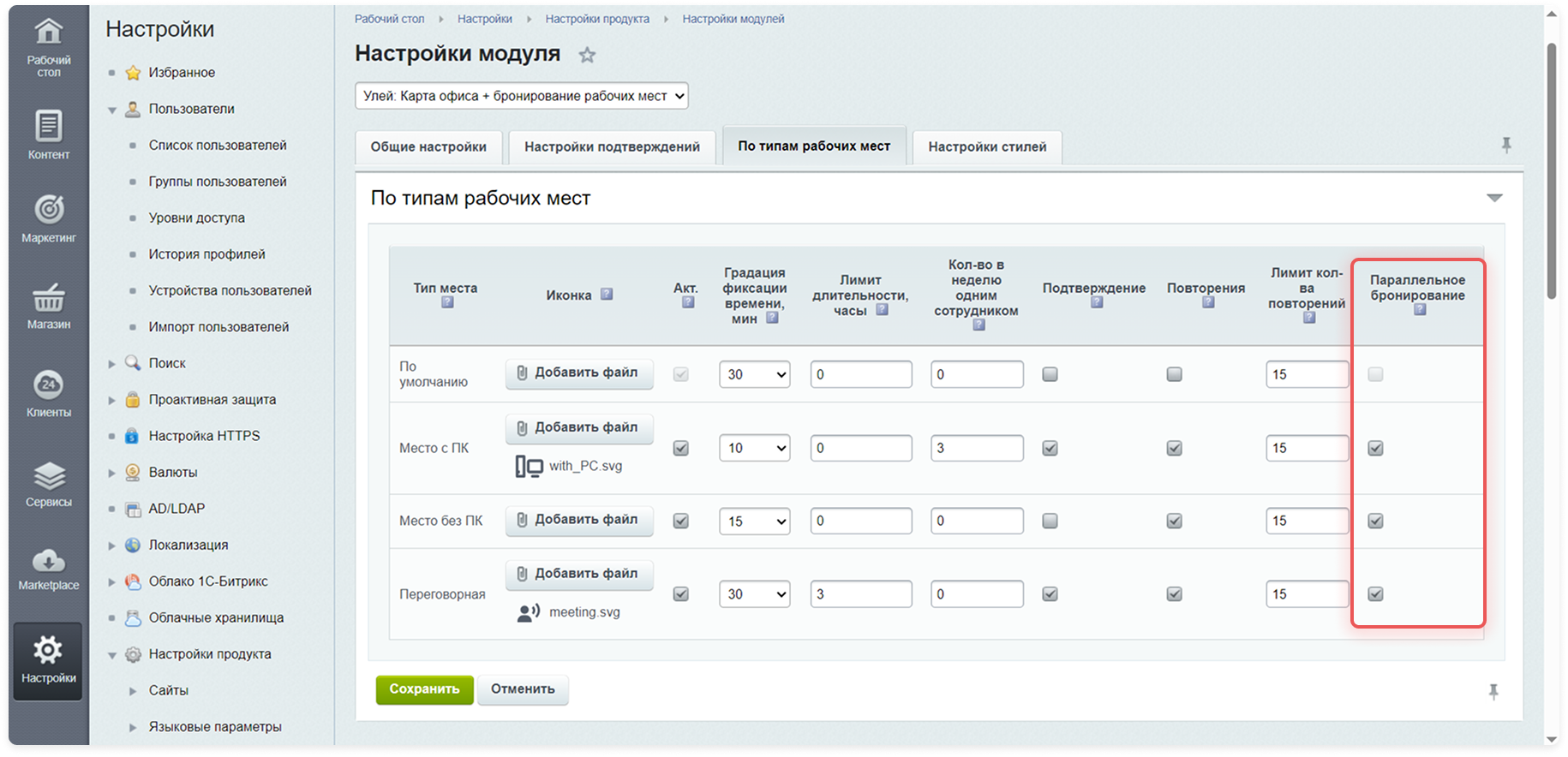Select the По типам рабочих мест tab
This screenshot has width=1568, height=757.
click(x=814, y=146)
